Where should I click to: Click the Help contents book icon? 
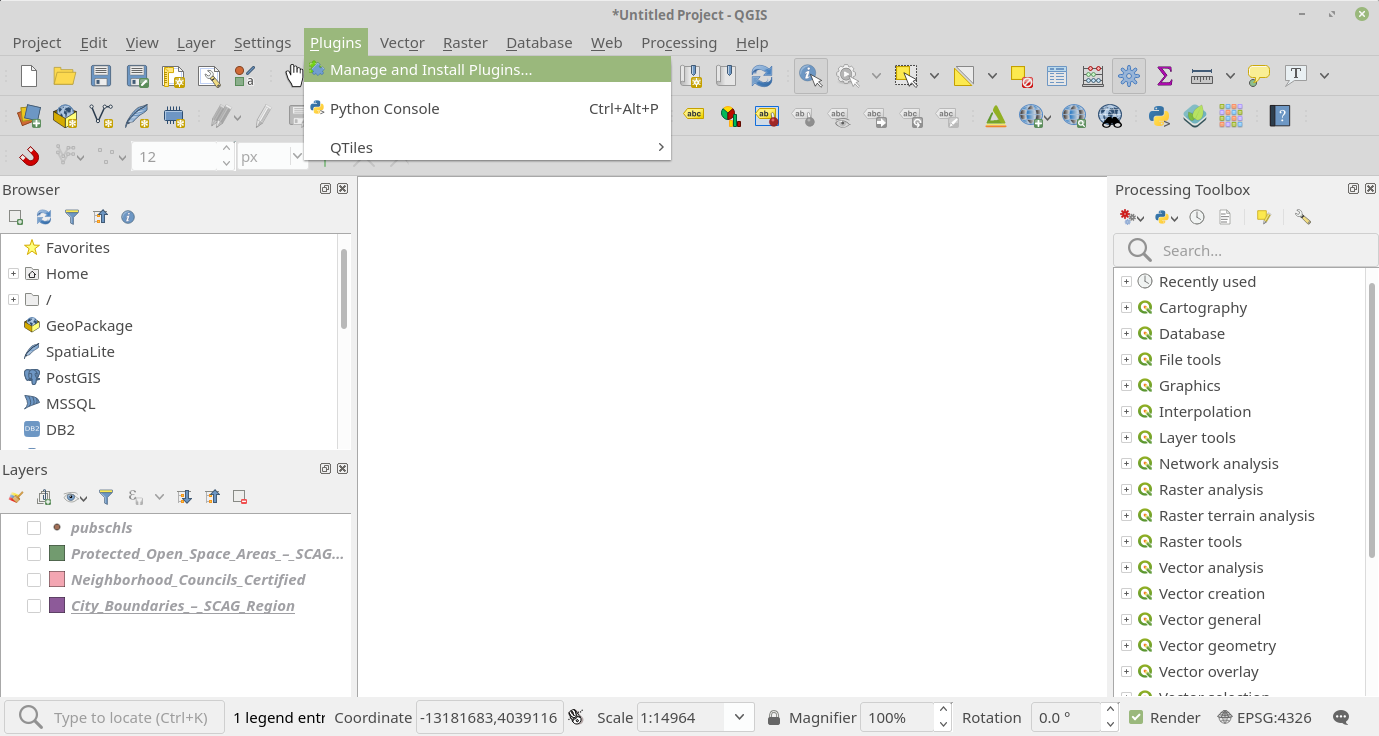click(x=1279, y=116)
